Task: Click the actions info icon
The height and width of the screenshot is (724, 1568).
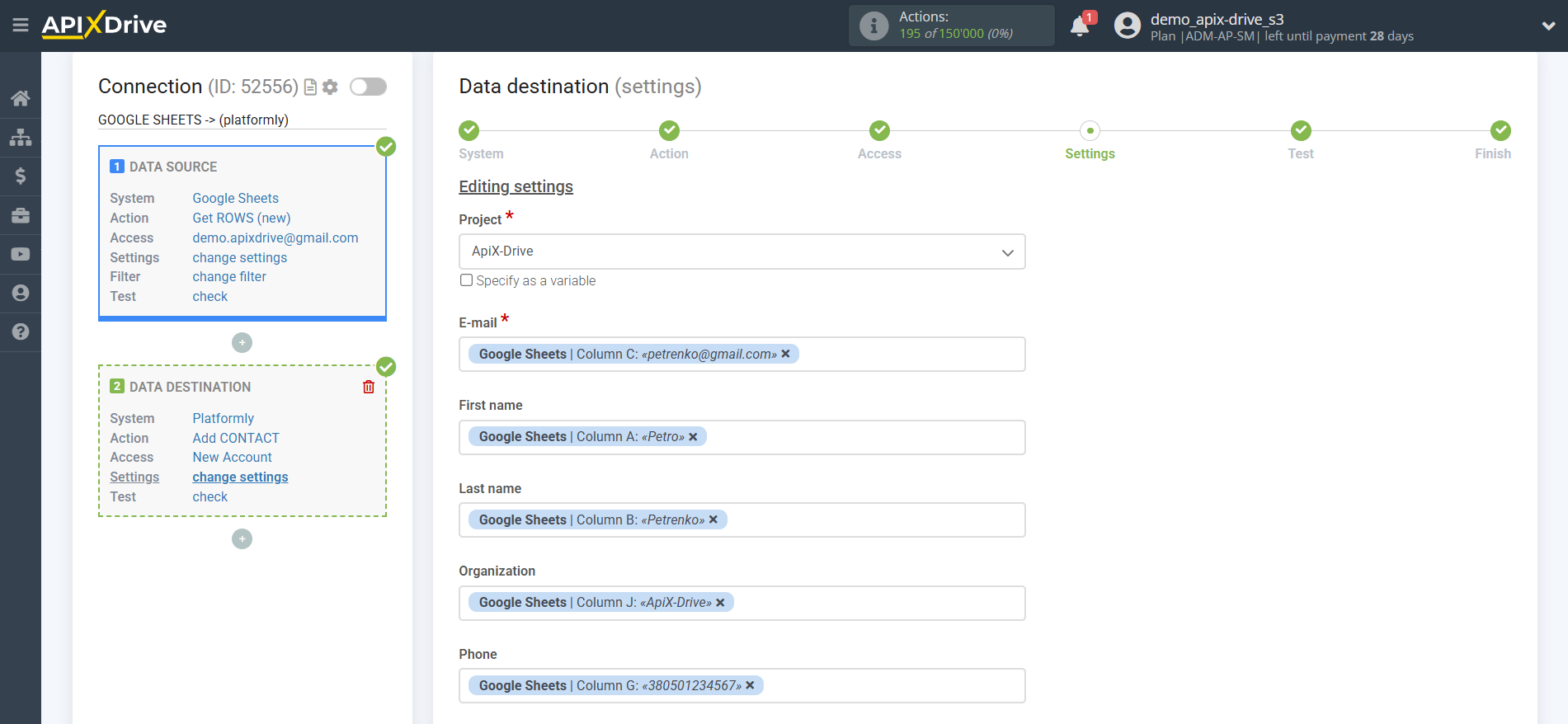Action: [x=873, y=26]
